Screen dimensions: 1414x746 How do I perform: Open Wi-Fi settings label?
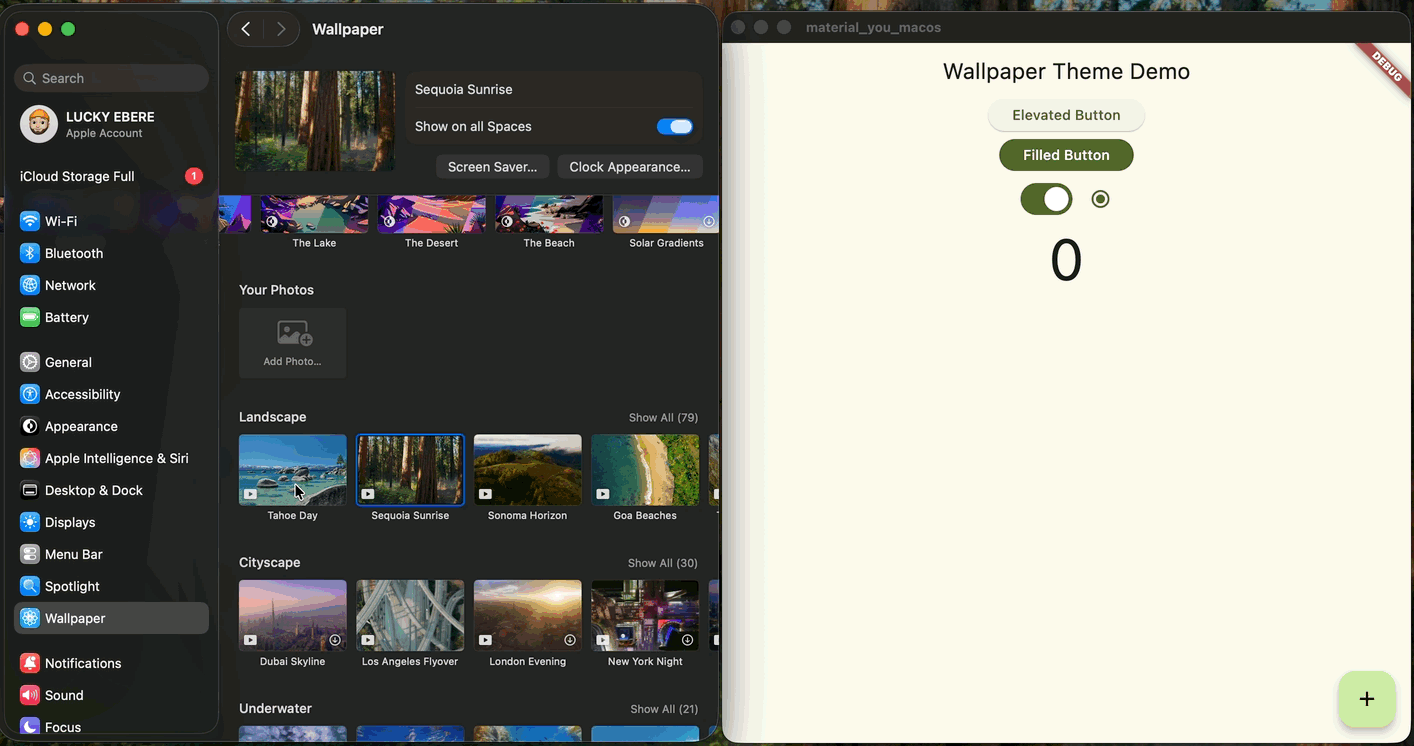point(61,221)
